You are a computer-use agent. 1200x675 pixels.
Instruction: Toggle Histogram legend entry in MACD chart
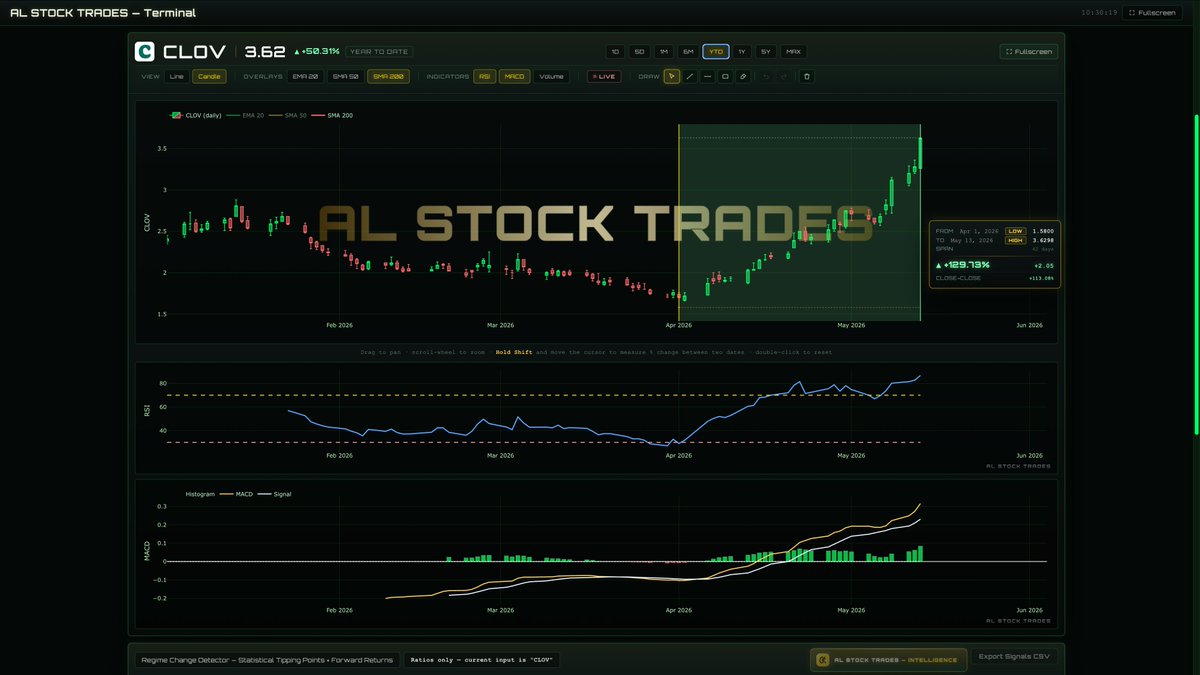200,494
